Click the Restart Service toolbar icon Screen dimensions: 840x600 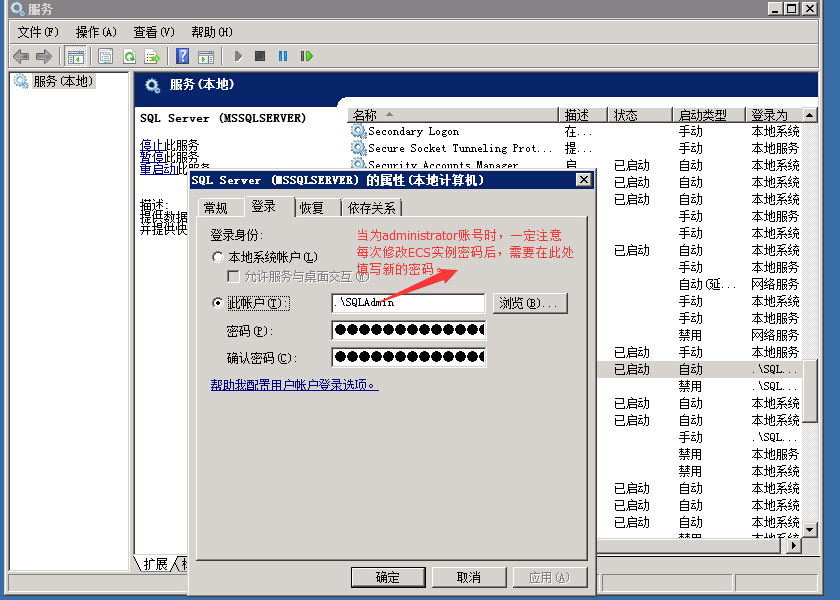(x=307, y=56)
